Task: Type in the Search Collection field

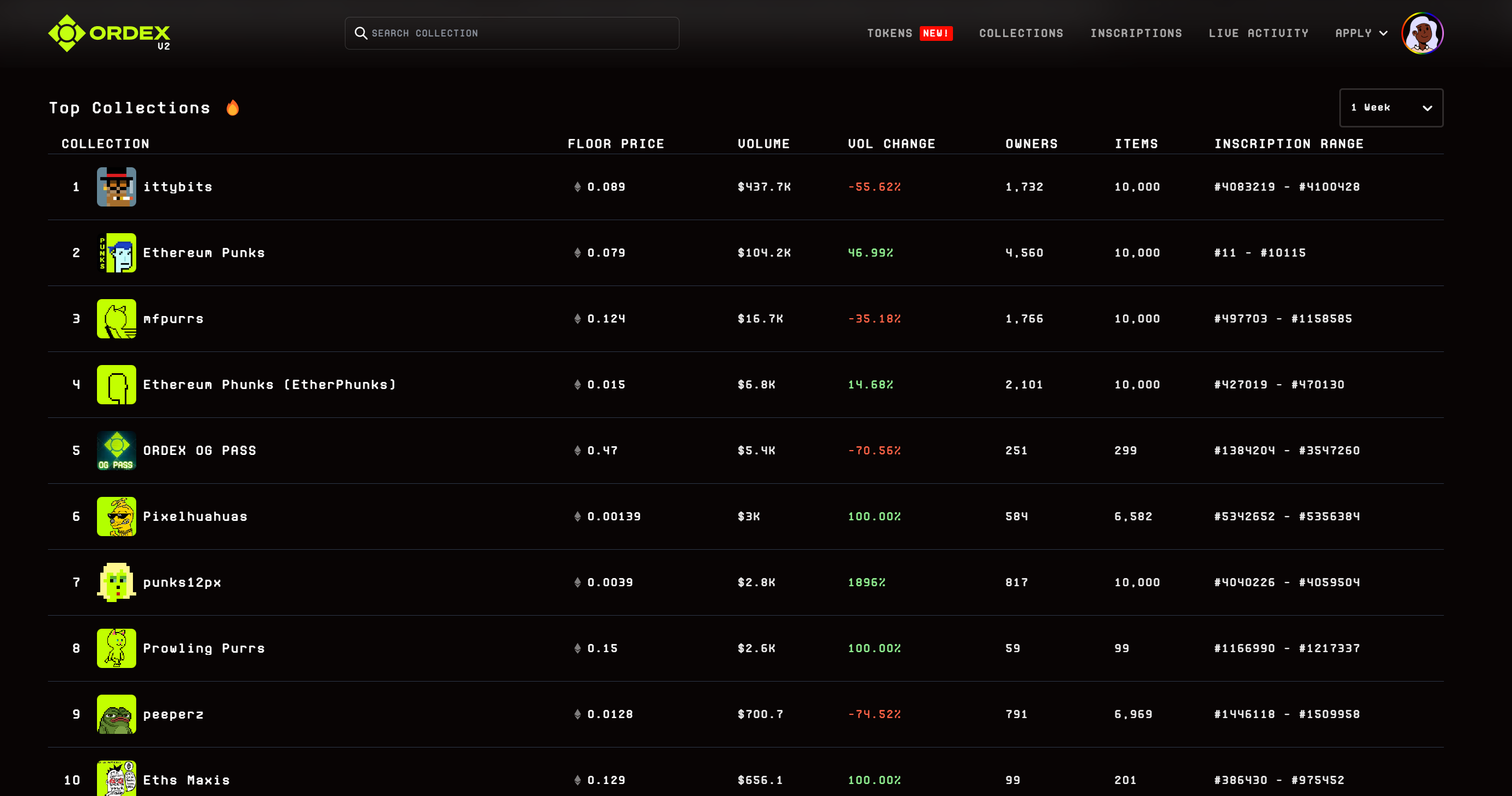Action: [517, 33]
